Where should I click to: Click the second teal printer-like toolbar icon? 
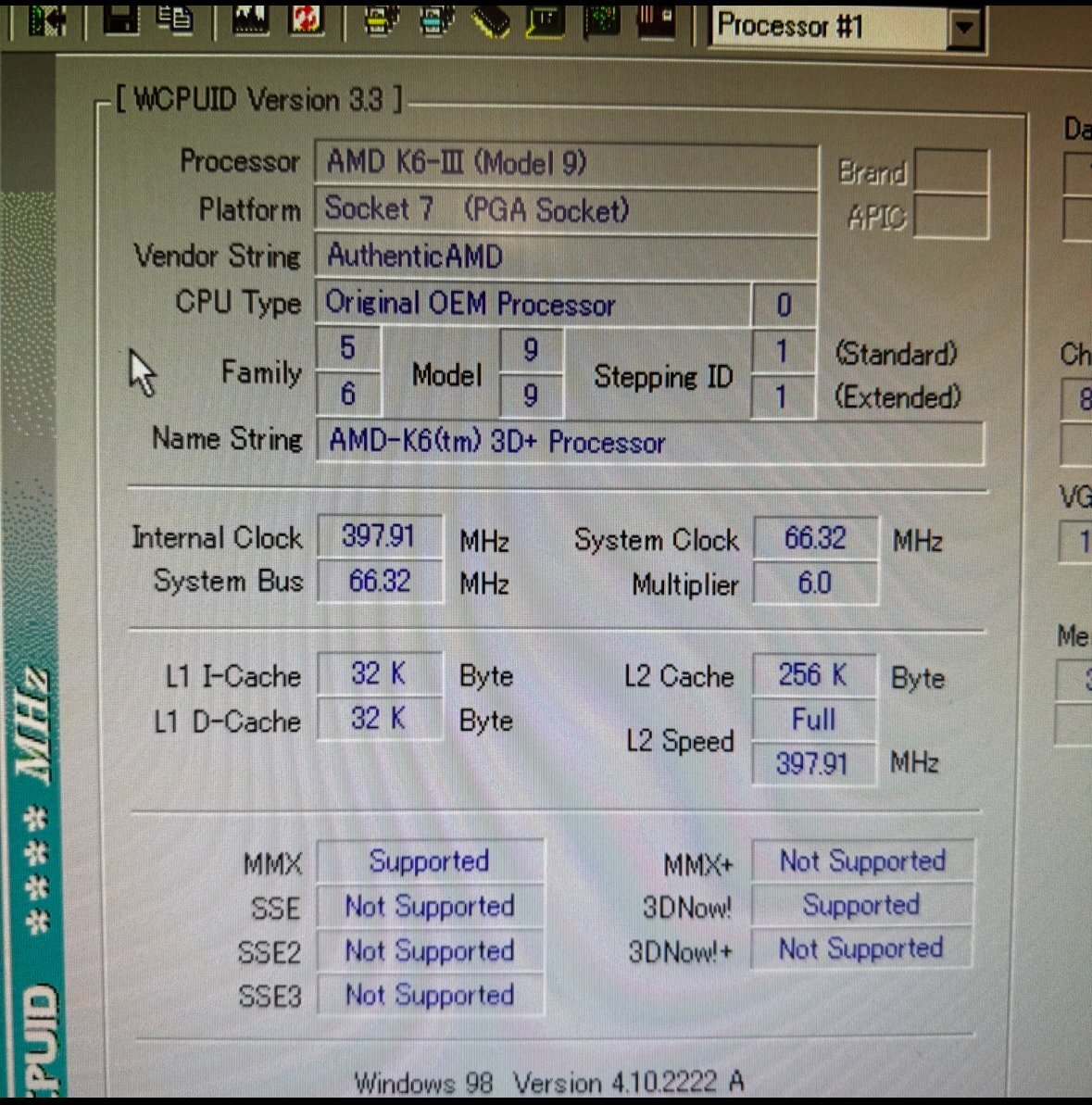pos(436,19)
